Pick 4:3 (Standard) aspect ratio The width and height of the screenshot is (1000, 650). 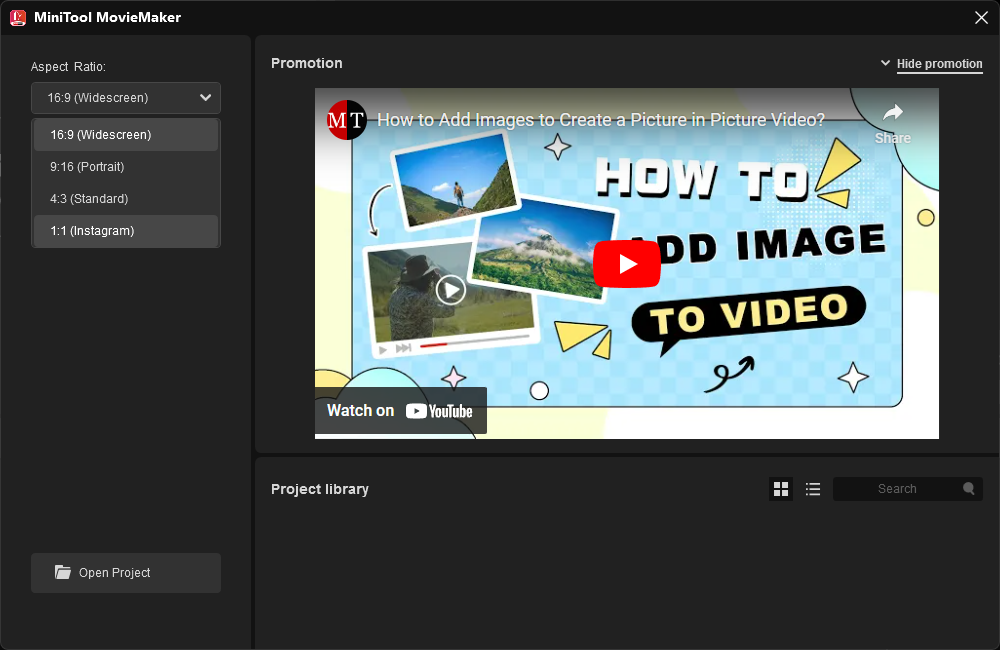(x=126, y=198)
